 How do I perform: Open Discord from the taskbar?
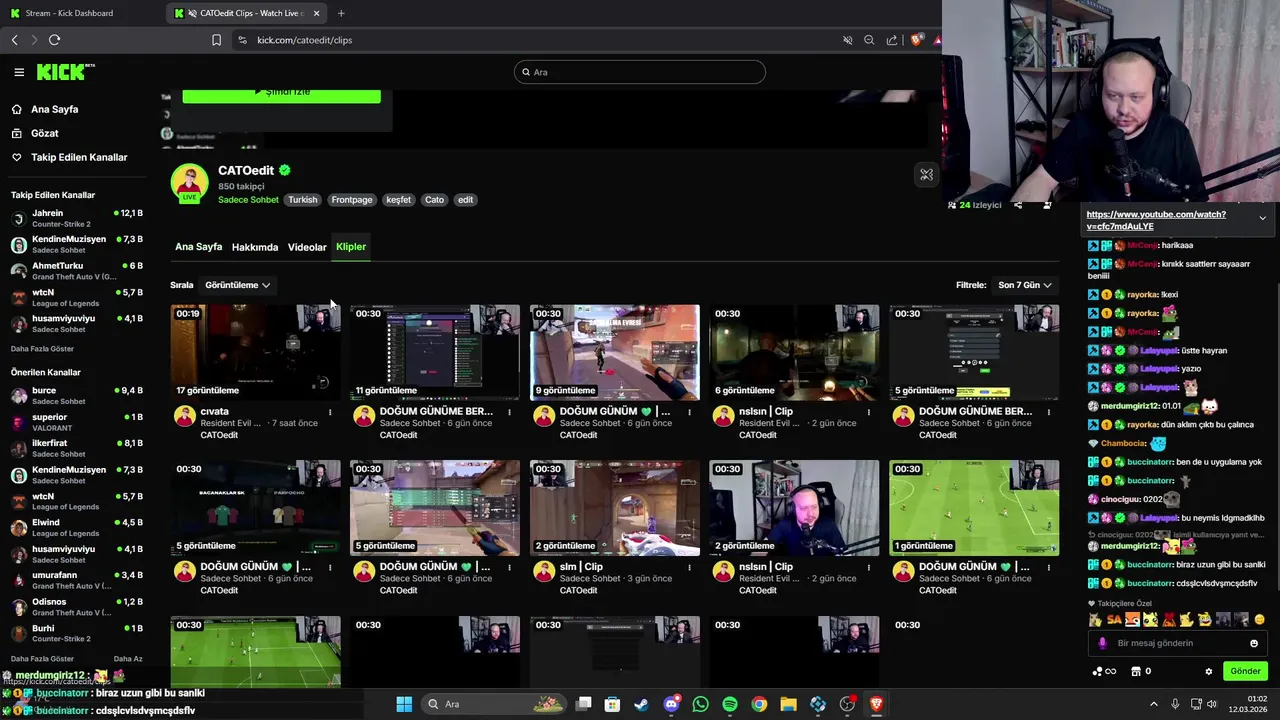click(671, 704)
